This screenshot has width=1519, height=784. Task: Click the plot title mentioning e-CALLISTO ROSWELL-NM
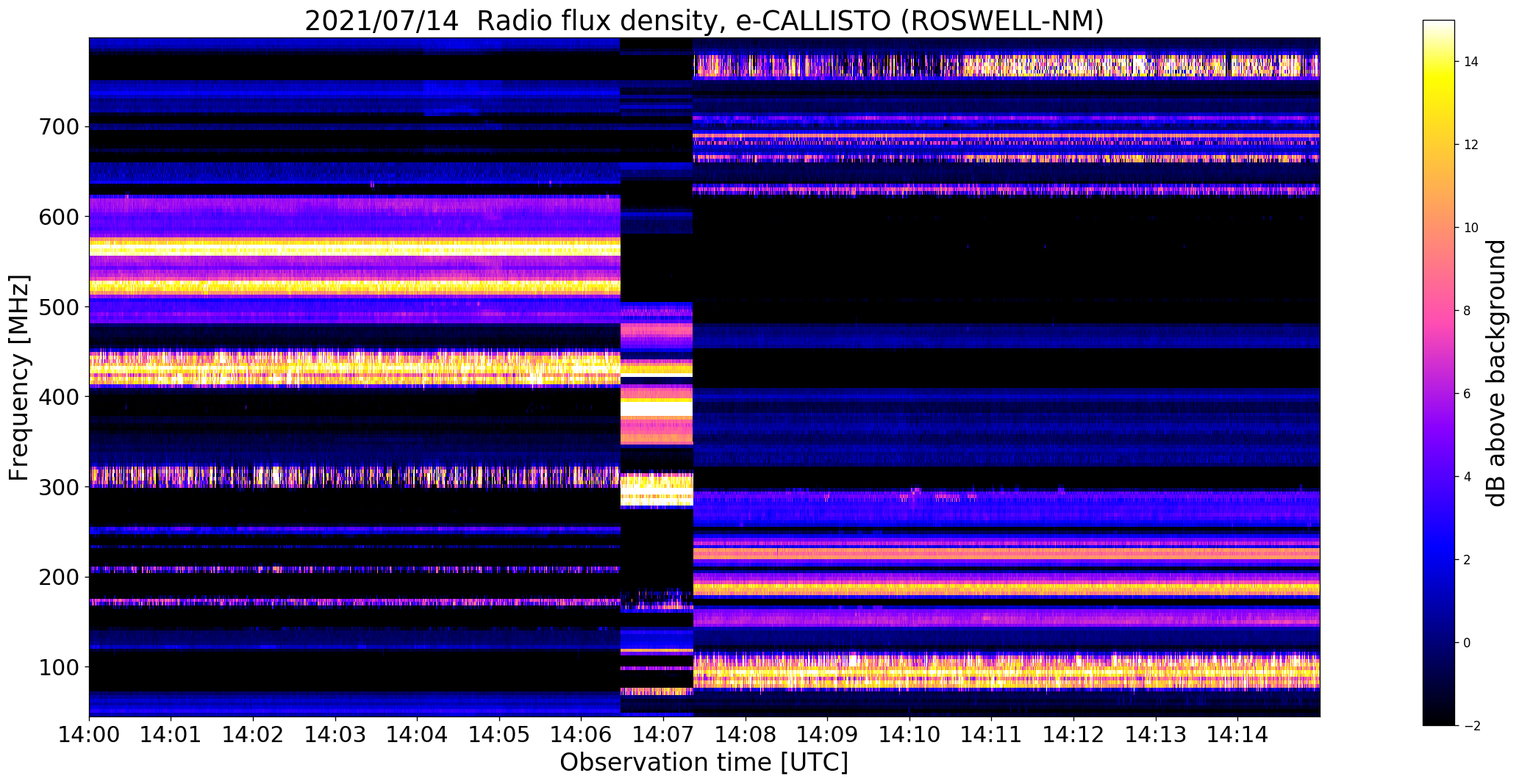704,21
